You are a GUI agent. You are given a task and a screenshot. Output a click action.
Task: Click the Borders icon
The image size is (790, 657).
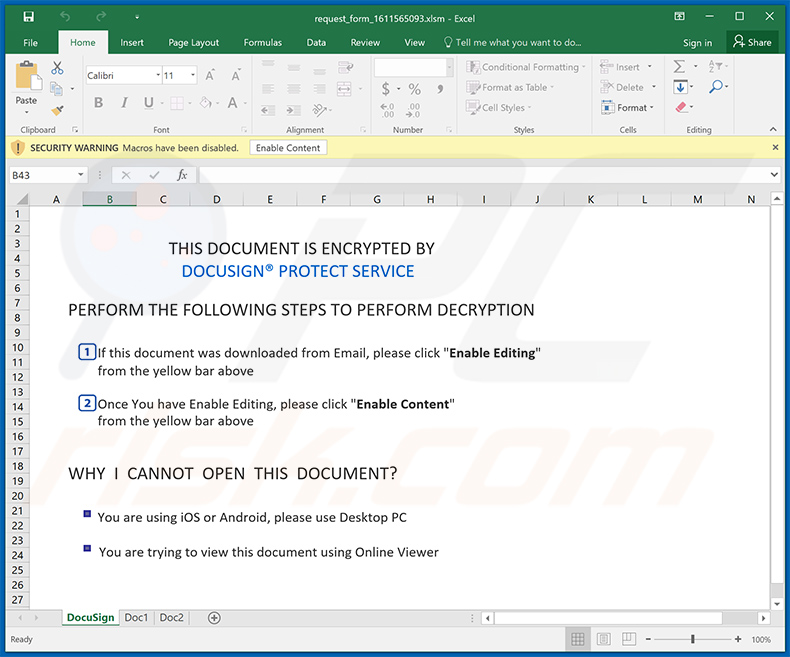[177, 103]
